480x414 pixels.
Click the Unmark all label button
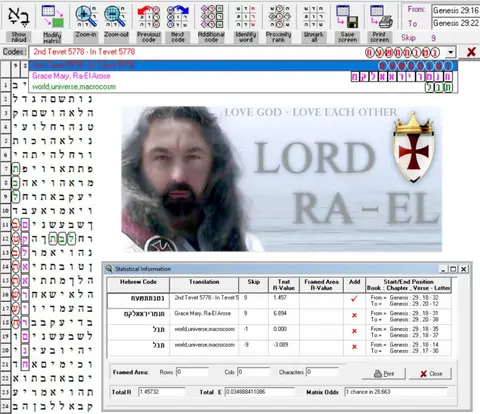(x=313, y=37)
